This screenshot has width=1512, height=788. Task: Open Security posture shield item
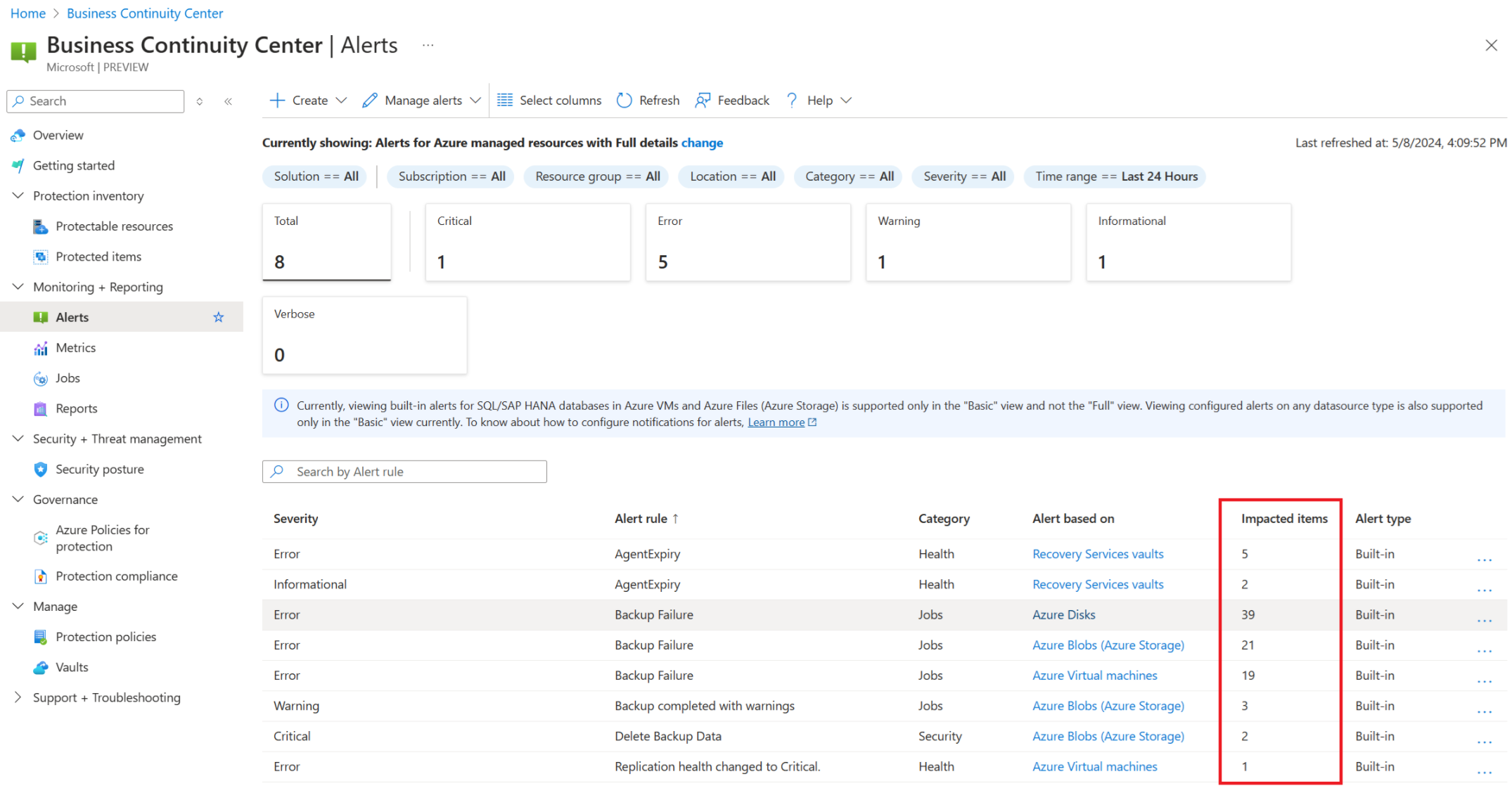(99, 470)
